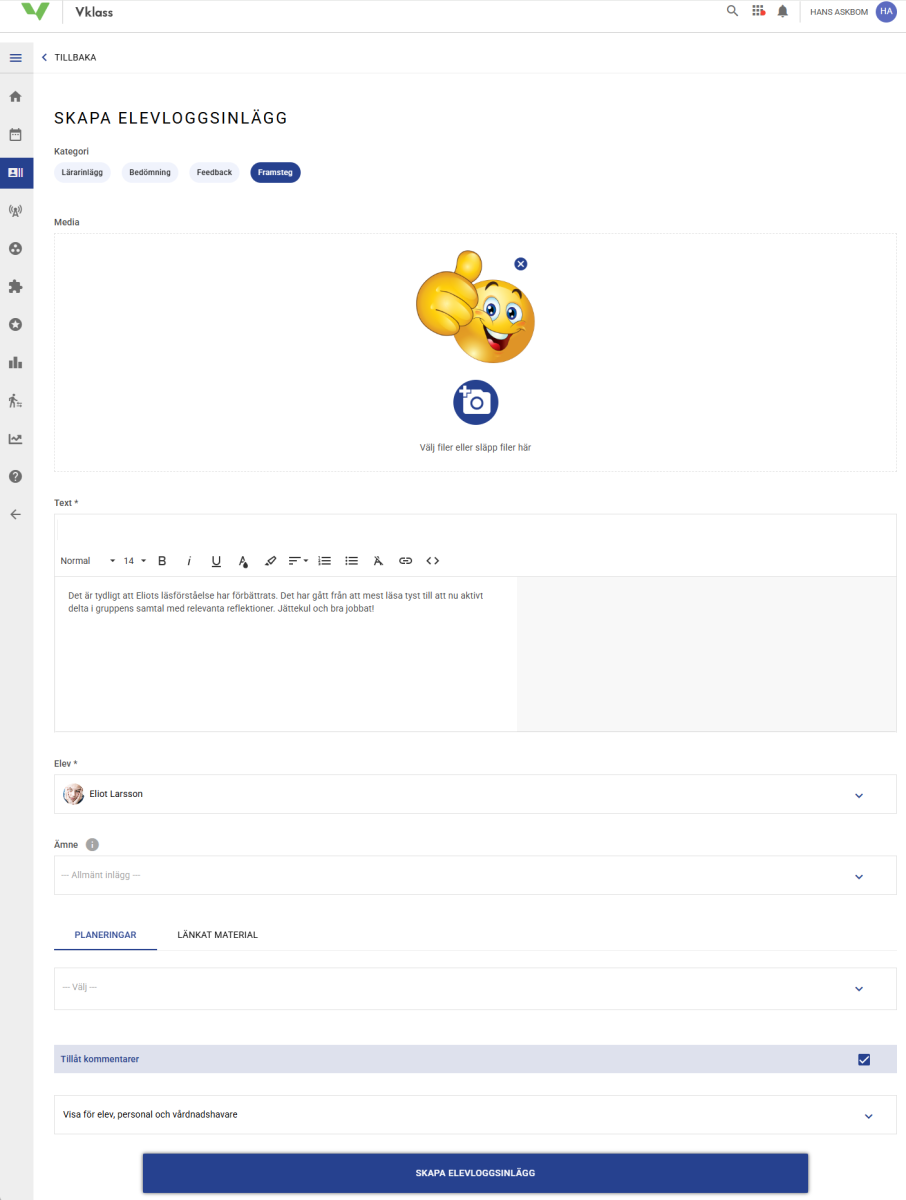Open the highlight color marker tool
Image resolution: width=906 pixels, height=1200 pixels.
coord(270,561)
